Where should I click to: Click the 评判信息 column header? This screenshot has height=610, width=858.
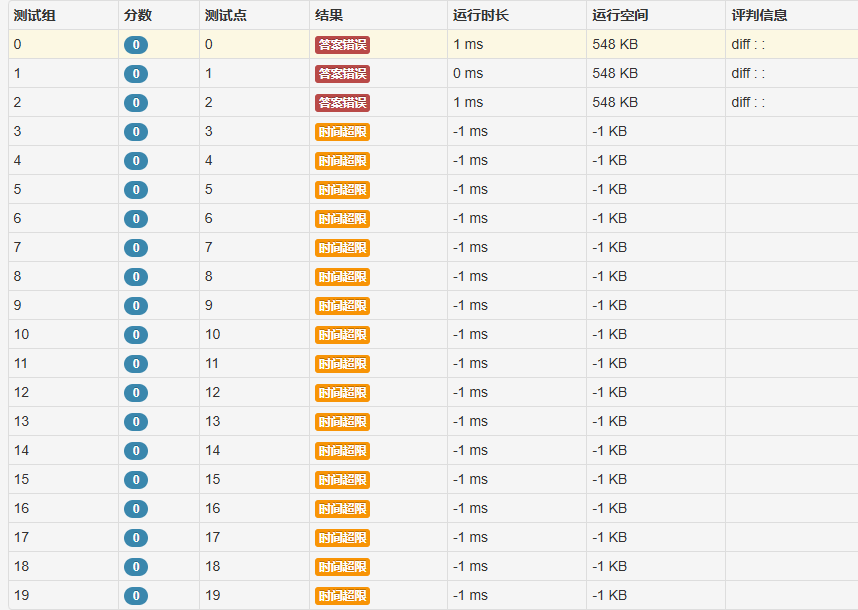click(759, 15)
